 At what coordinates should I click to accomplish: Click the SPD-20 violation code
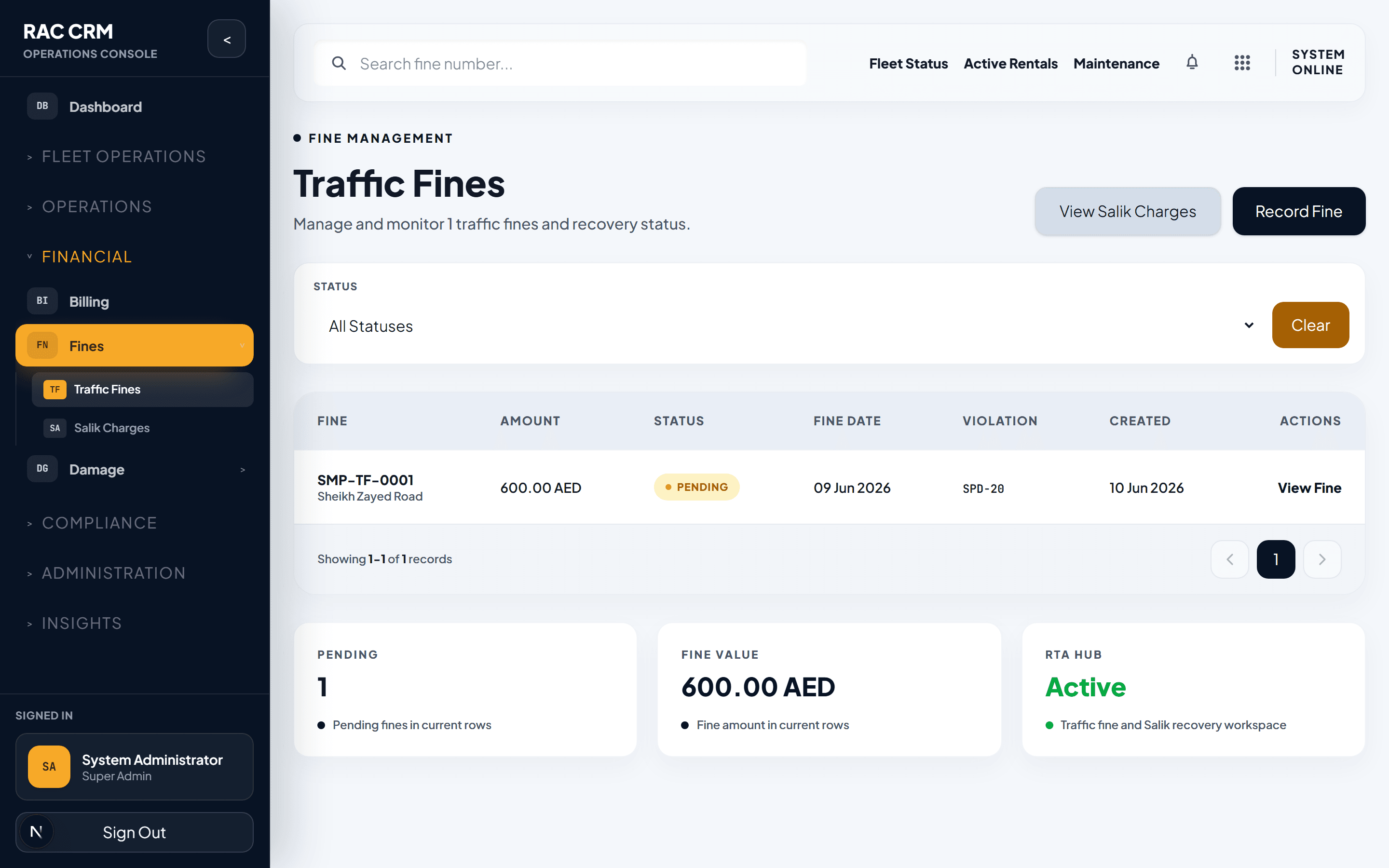[983, 488]
